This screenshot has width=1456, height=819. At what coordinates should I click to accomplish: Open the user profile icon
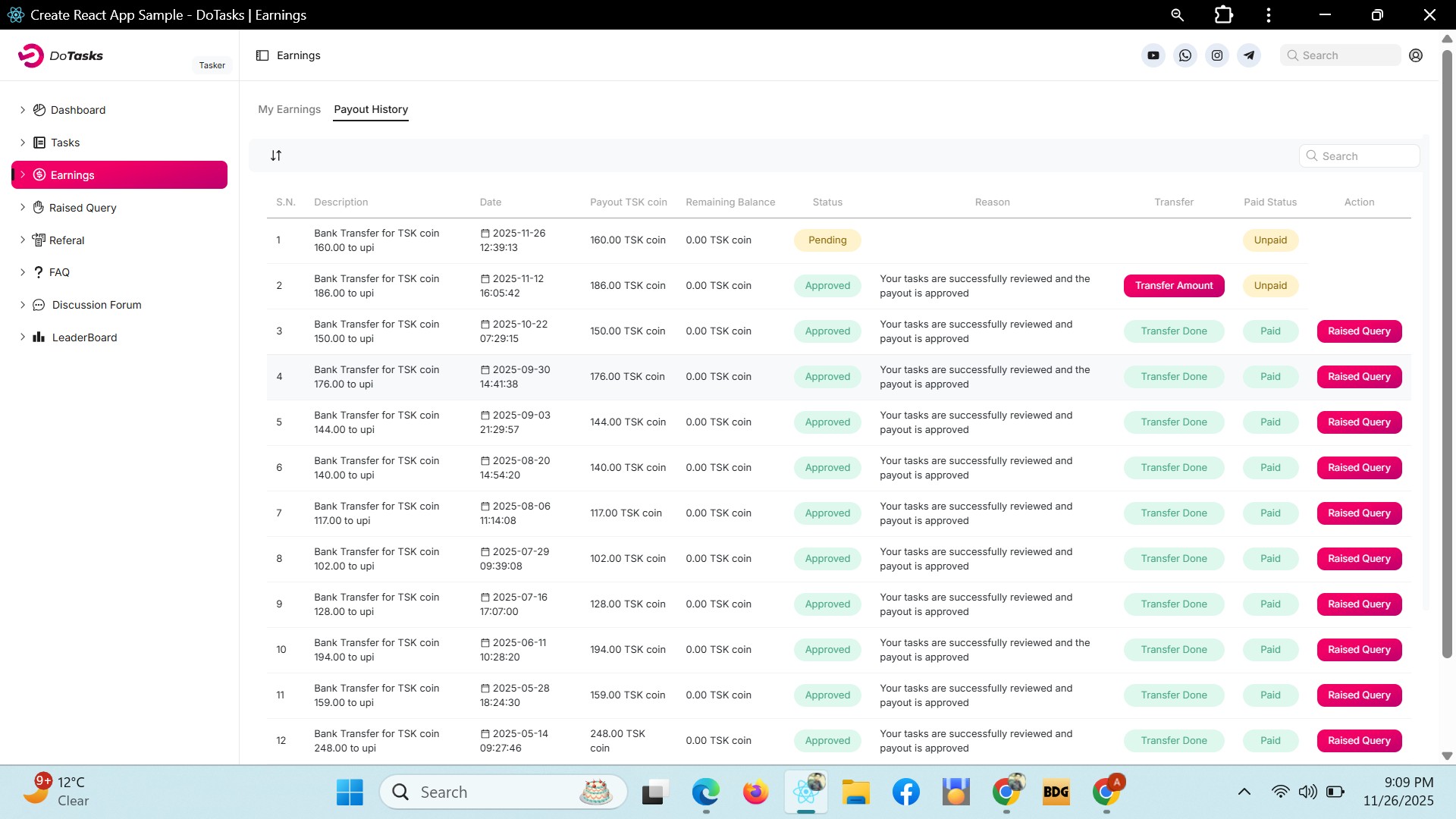1416,55
